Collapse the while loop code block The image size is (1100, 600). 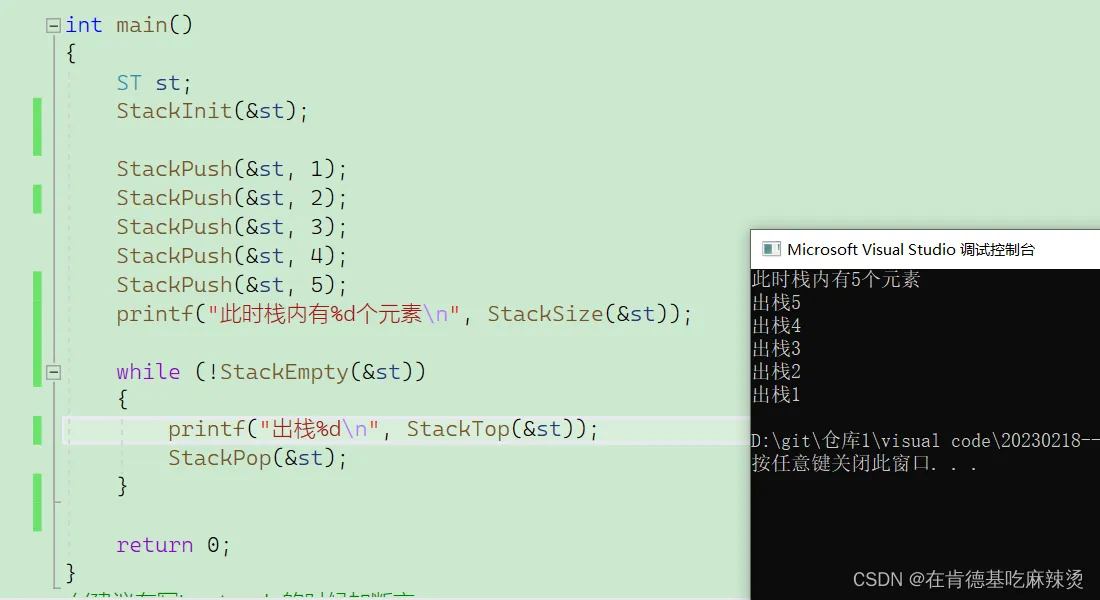[x=55, y=371]
